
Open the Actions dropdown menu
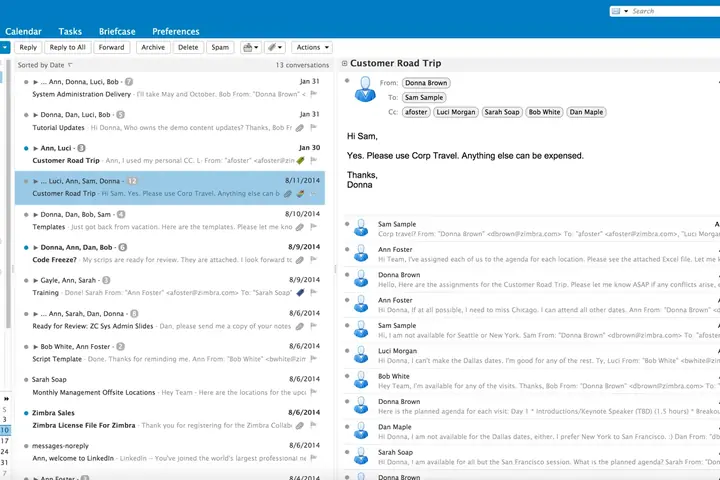click(x=312, y=47)
